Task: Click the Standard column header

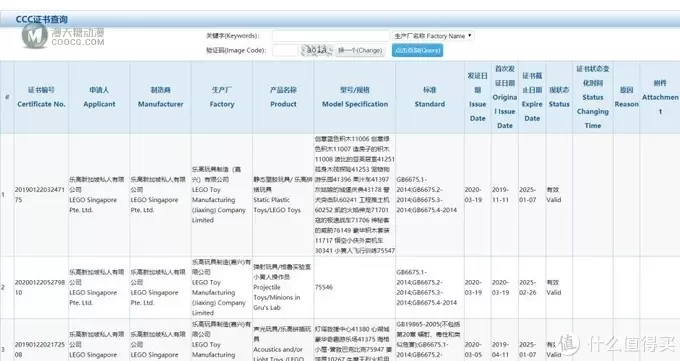Action: (430, 97)
